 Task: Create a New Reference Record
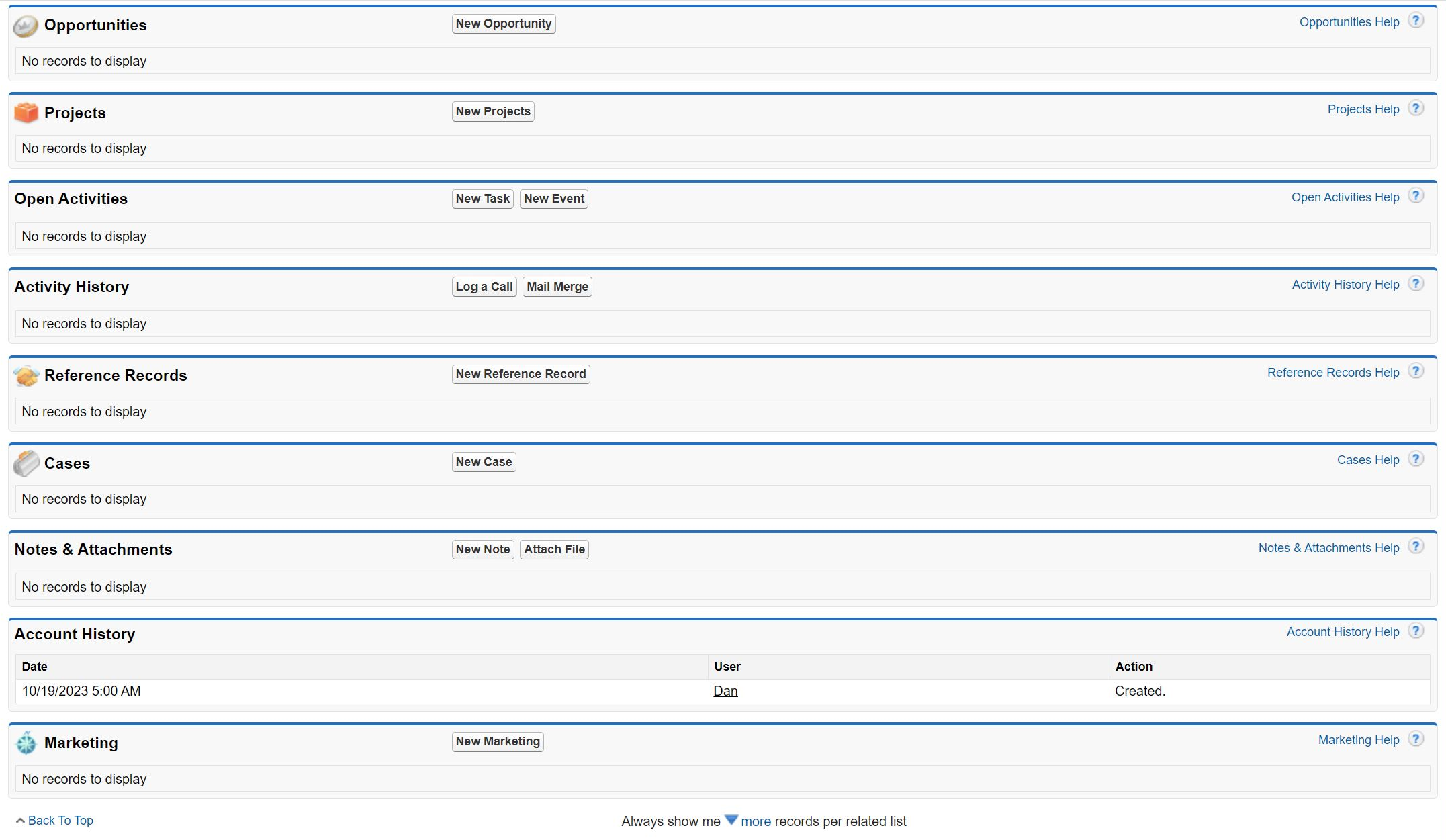[521, 374]
